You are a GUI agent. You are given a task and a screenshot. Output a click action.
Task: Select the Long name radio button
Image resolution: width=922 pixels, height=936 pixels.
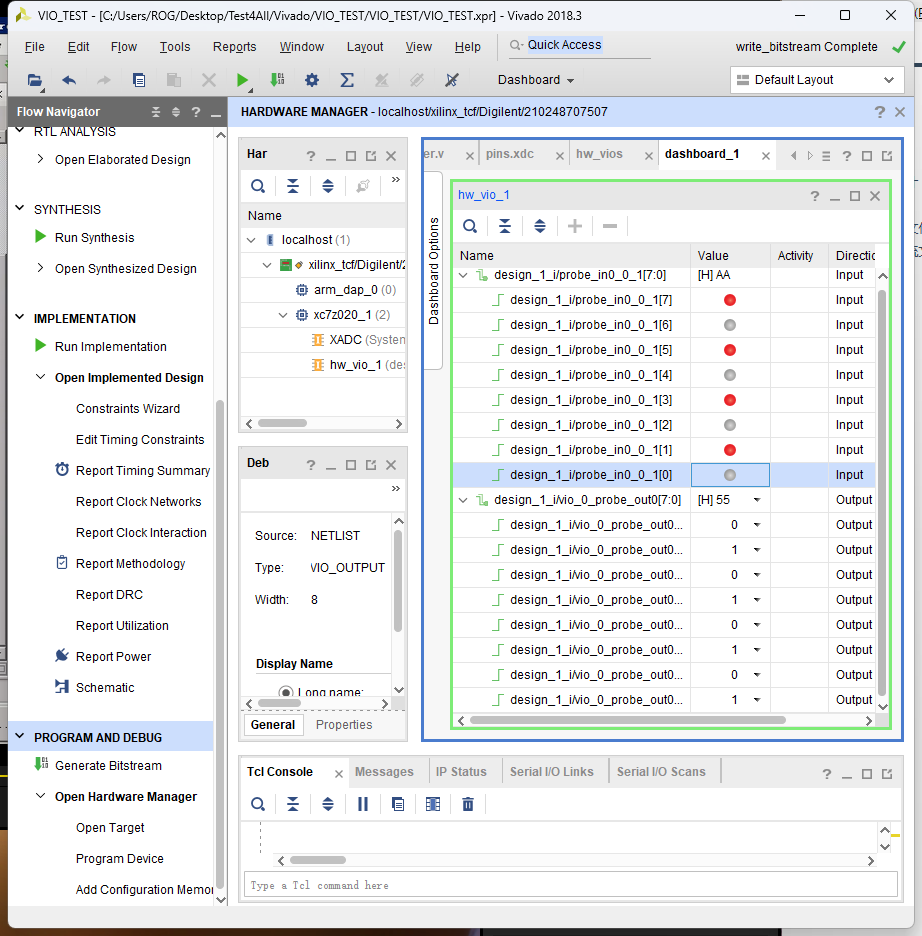pos(286,692)
